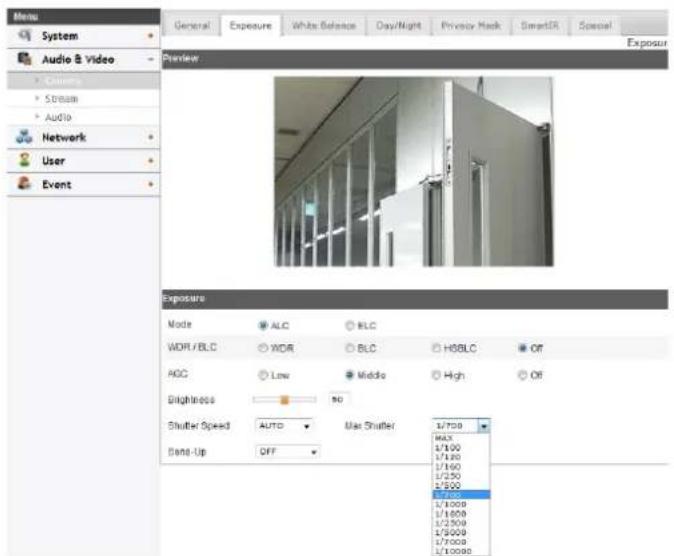Expand the Network section arrow
Screen dimensions: 674x556
(x=150, y=137)
